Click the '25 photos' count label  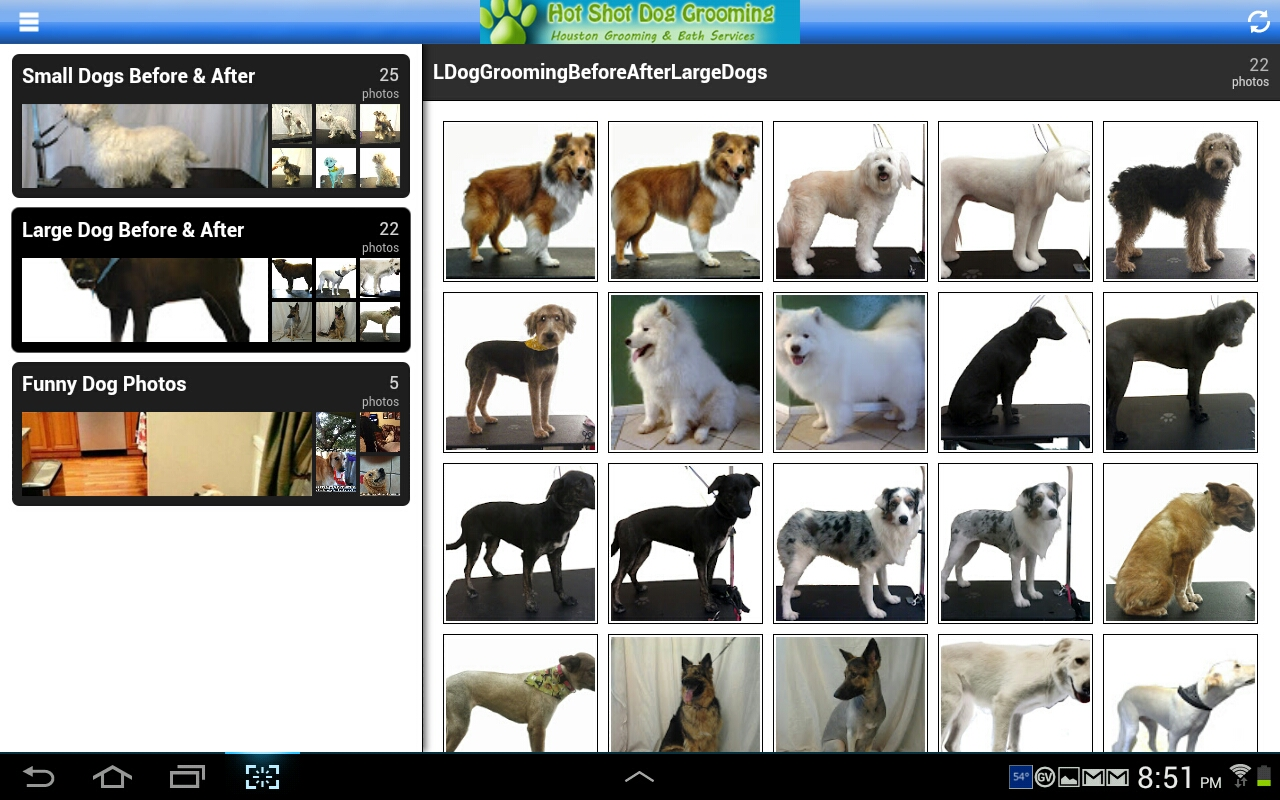pyautogui.click(x=380, y=83)
